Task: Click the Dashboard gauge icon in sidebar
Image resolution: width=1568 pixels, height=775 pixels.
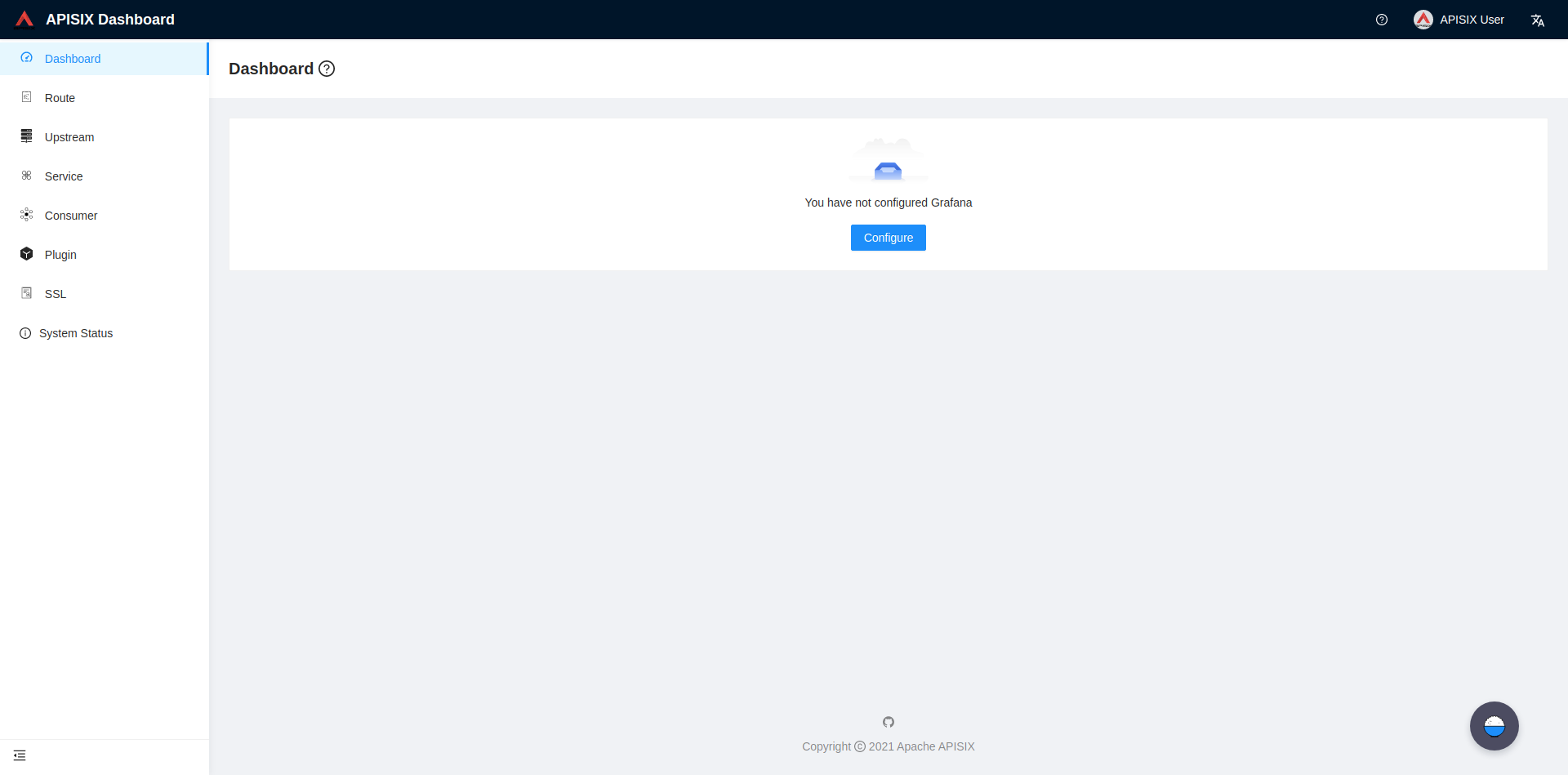Action: pos(27,58)
